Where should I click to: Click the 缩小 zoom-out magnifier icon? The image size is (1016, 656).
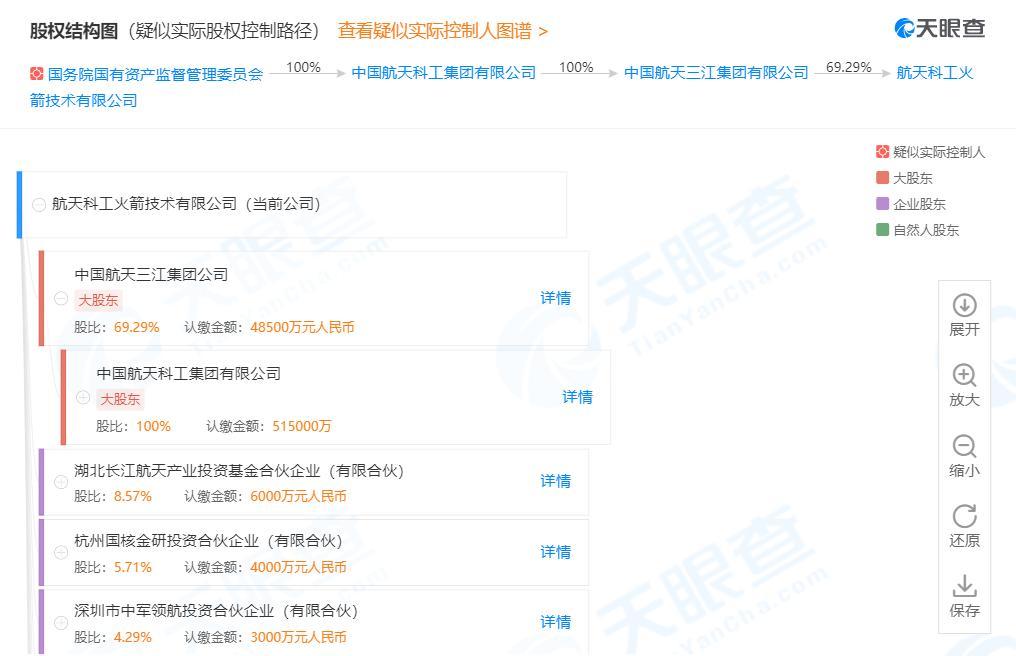[964, 446]
